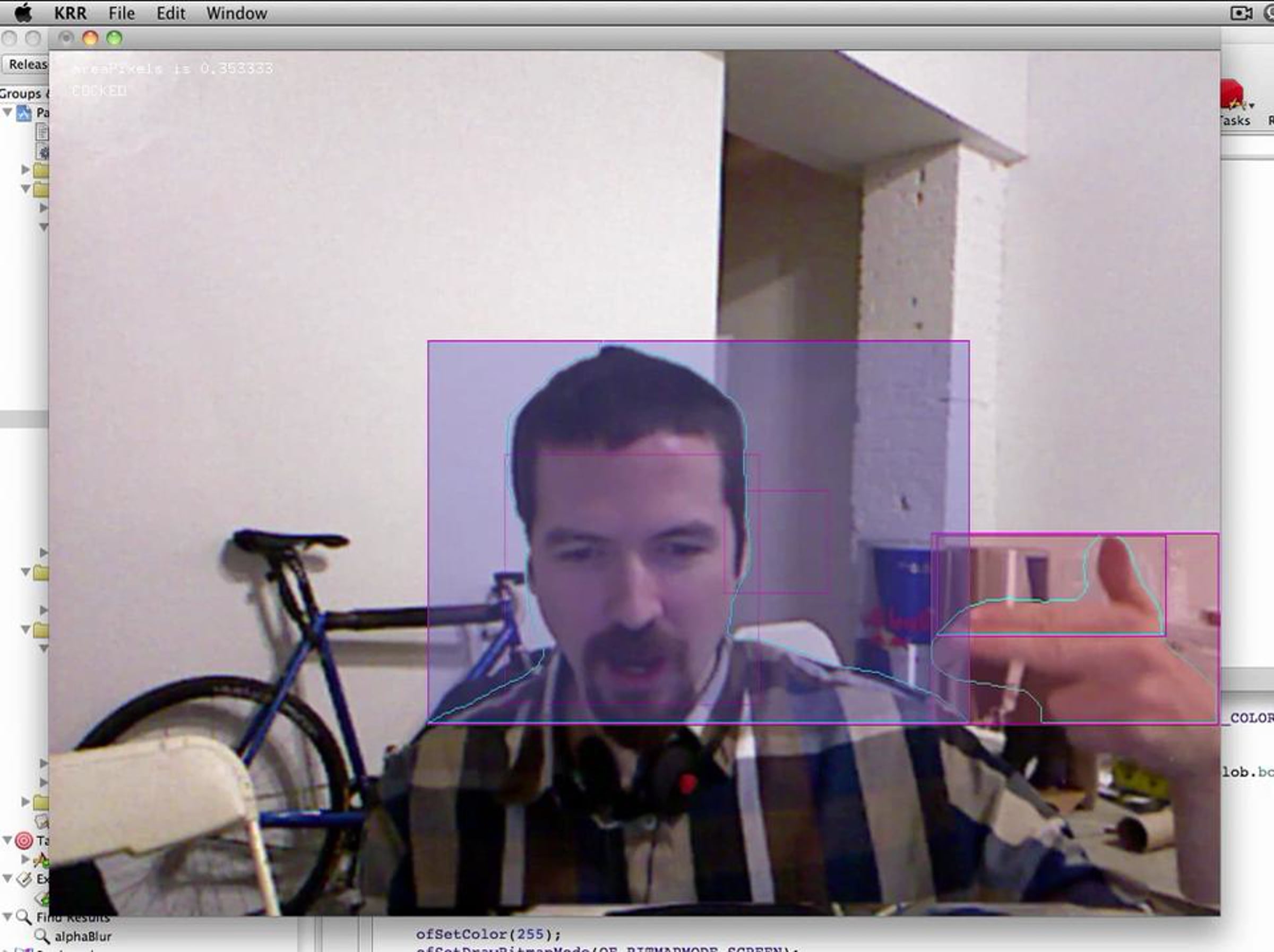Open the File menu
1274x952 pixels.
tap(122, 13)
